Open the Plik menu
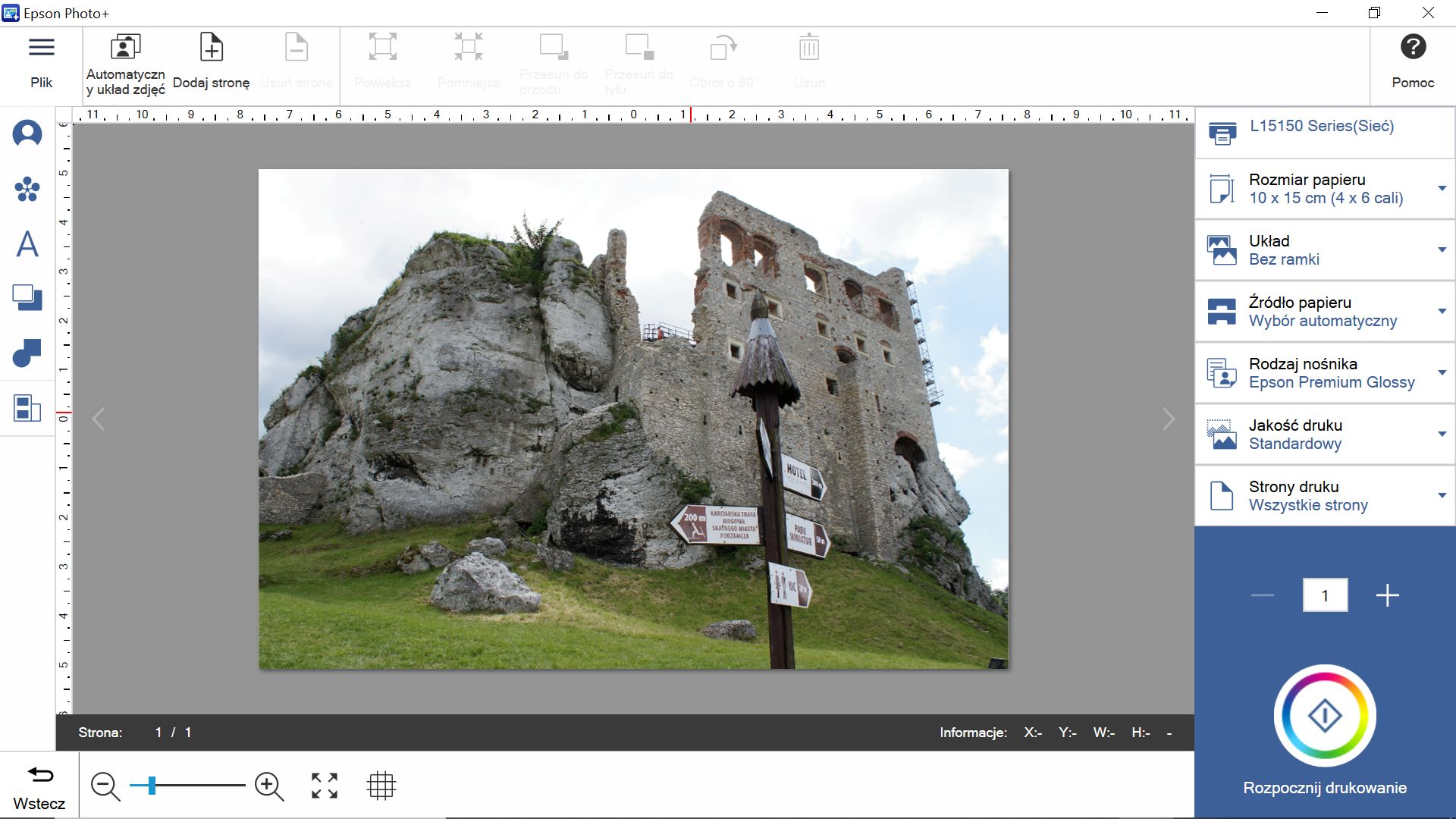This screenshot has height=819, width=1456. (x=42, y=61)
